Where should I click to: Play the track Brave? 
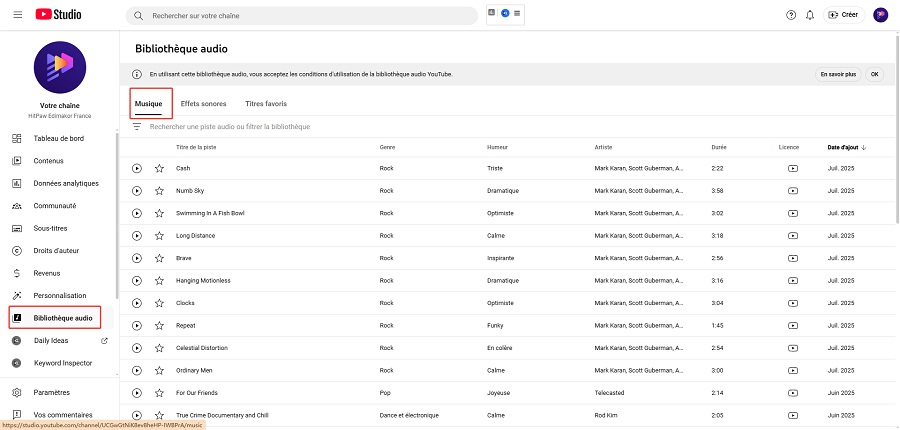pyautogui.click(x=137, y=258)
